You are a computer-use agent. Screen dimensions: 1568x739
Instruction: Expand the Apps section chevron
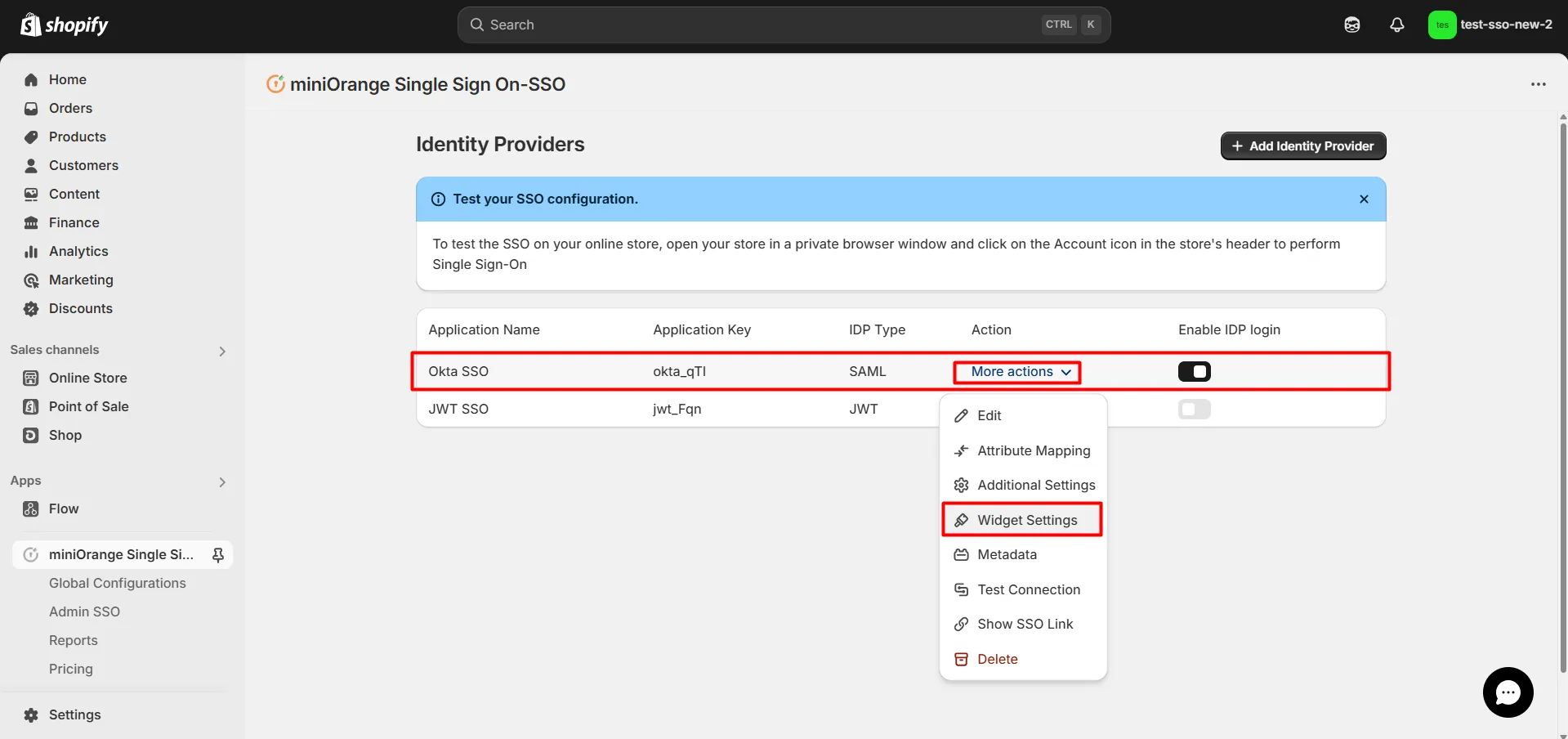tap(222, 481)
